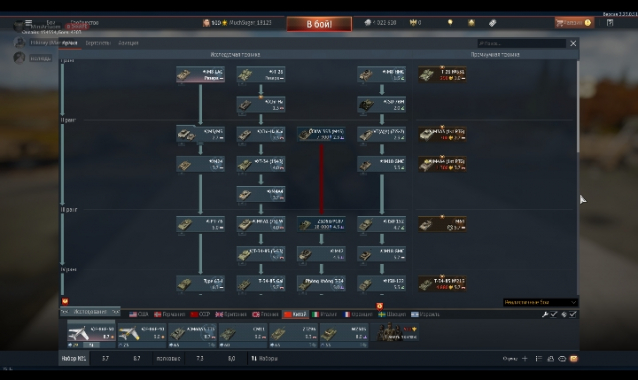
Task: Click the silver lions currency icon
Action: (368, 23)
